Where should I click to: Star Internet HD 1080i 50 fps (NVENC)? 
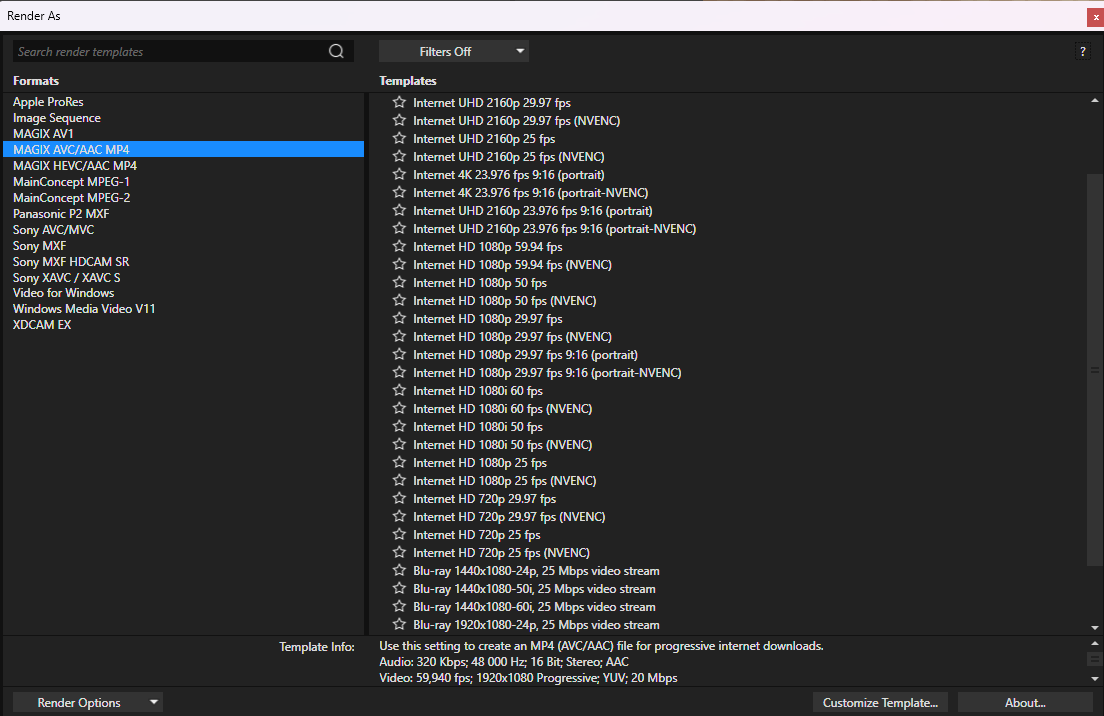399,444
